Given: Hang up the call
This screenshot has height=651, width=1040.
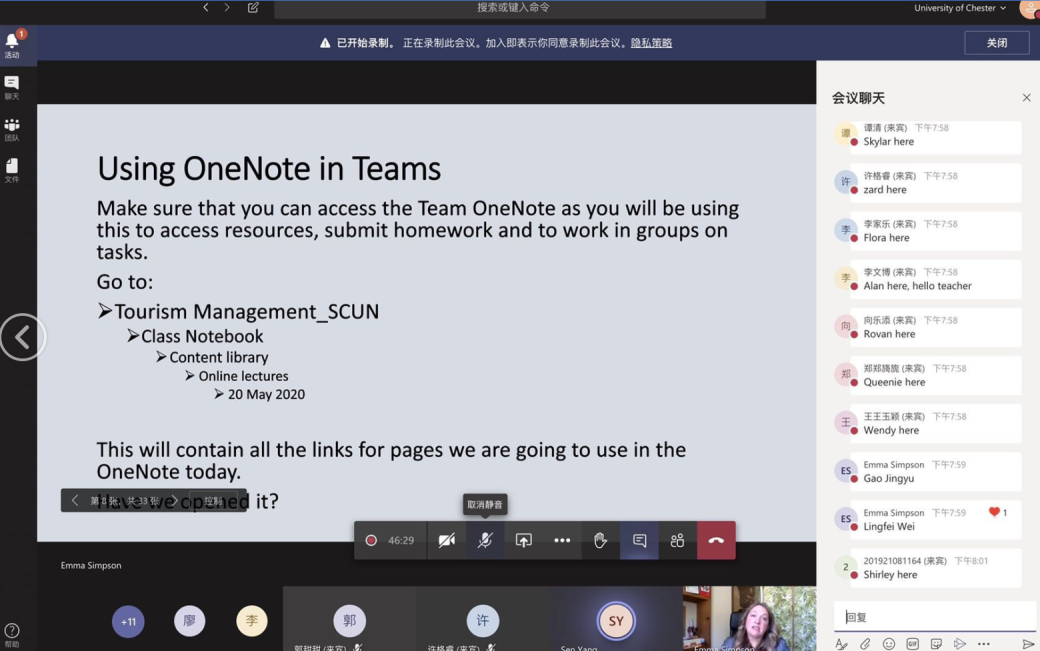Looking at the screenshot, I should click(716, 540).
